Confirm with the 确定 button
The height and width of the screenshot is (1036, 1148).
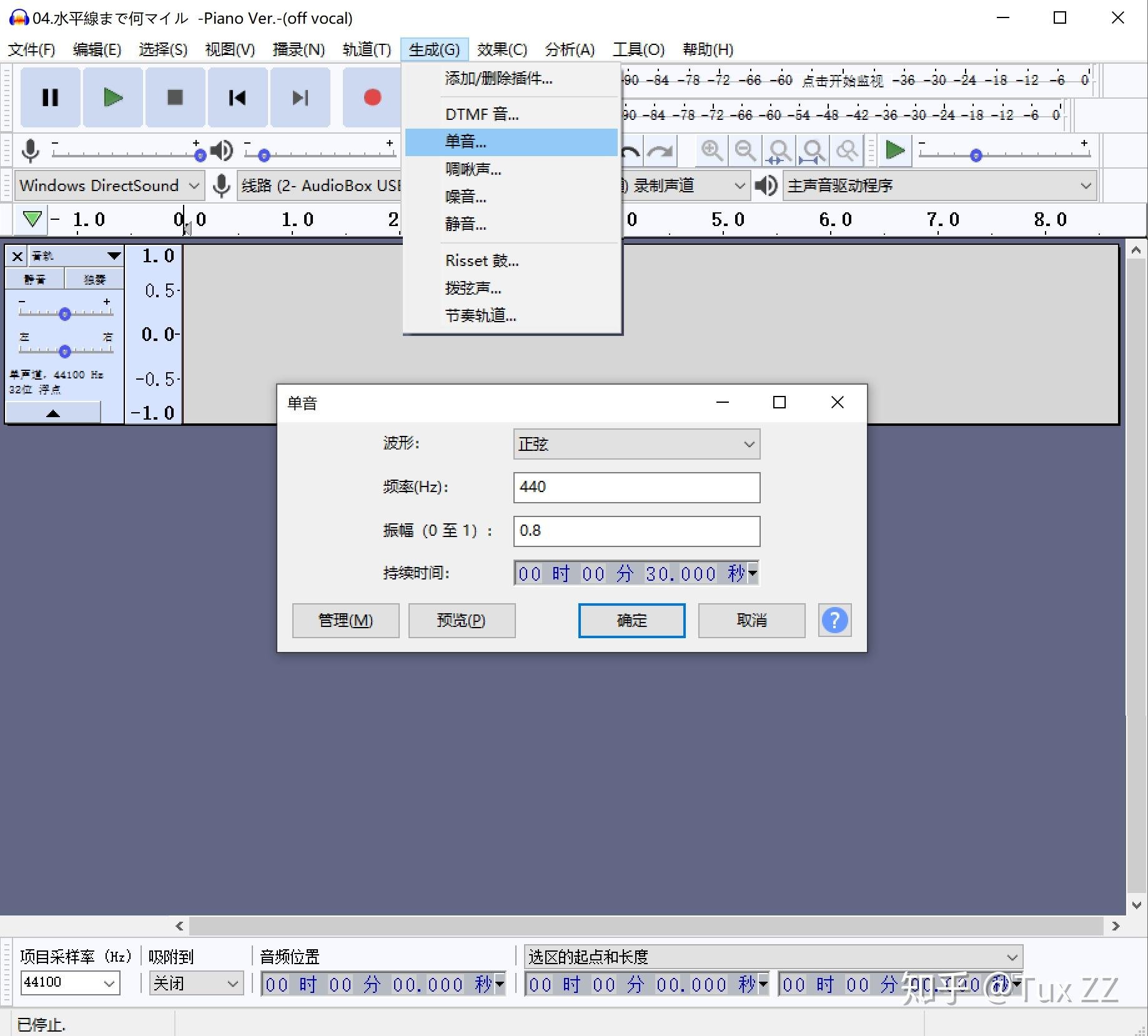(631, 620)
